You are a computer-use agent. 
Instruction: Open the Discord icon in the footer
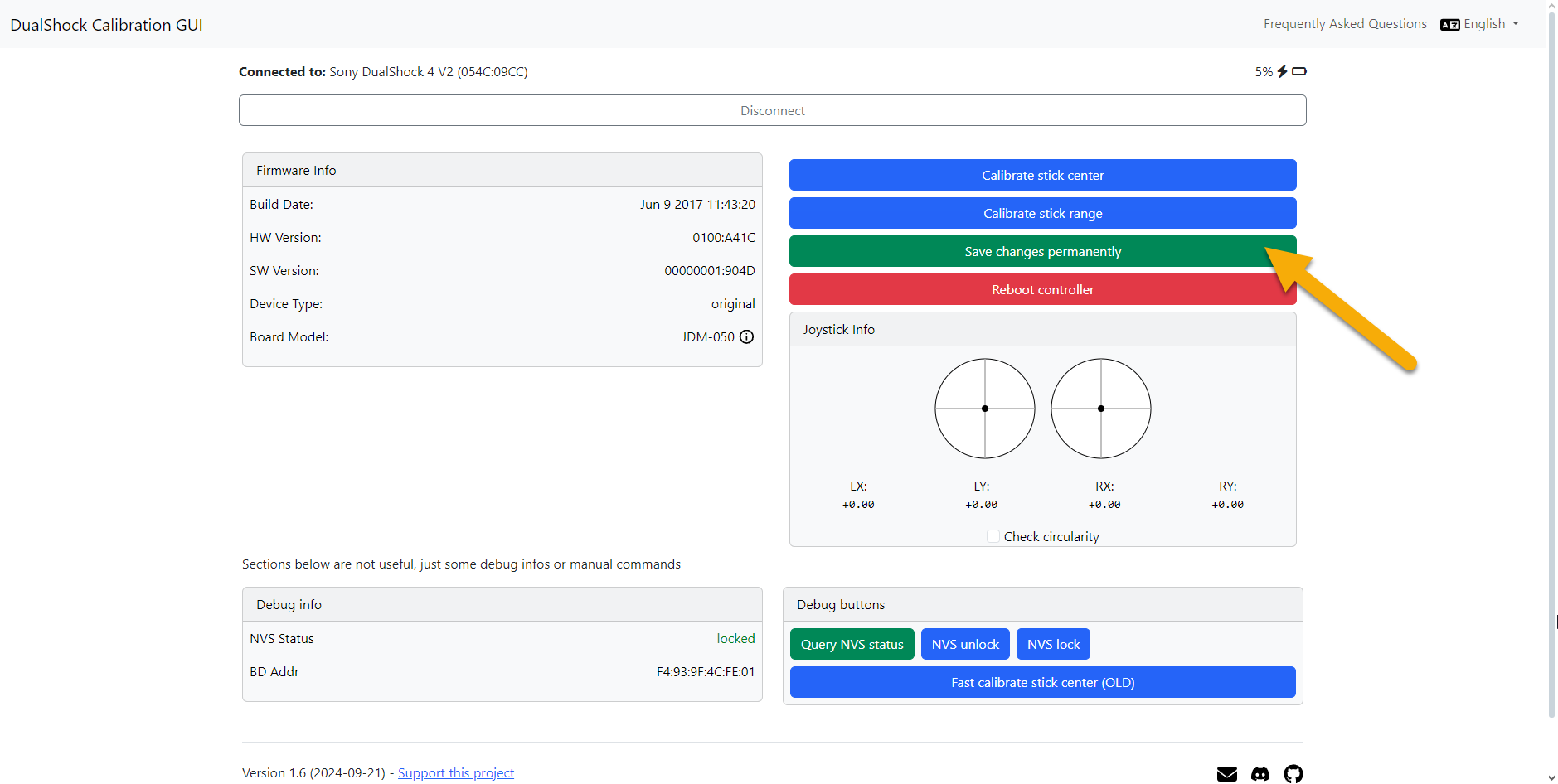pyautogui.click(x=1260, y=774)
